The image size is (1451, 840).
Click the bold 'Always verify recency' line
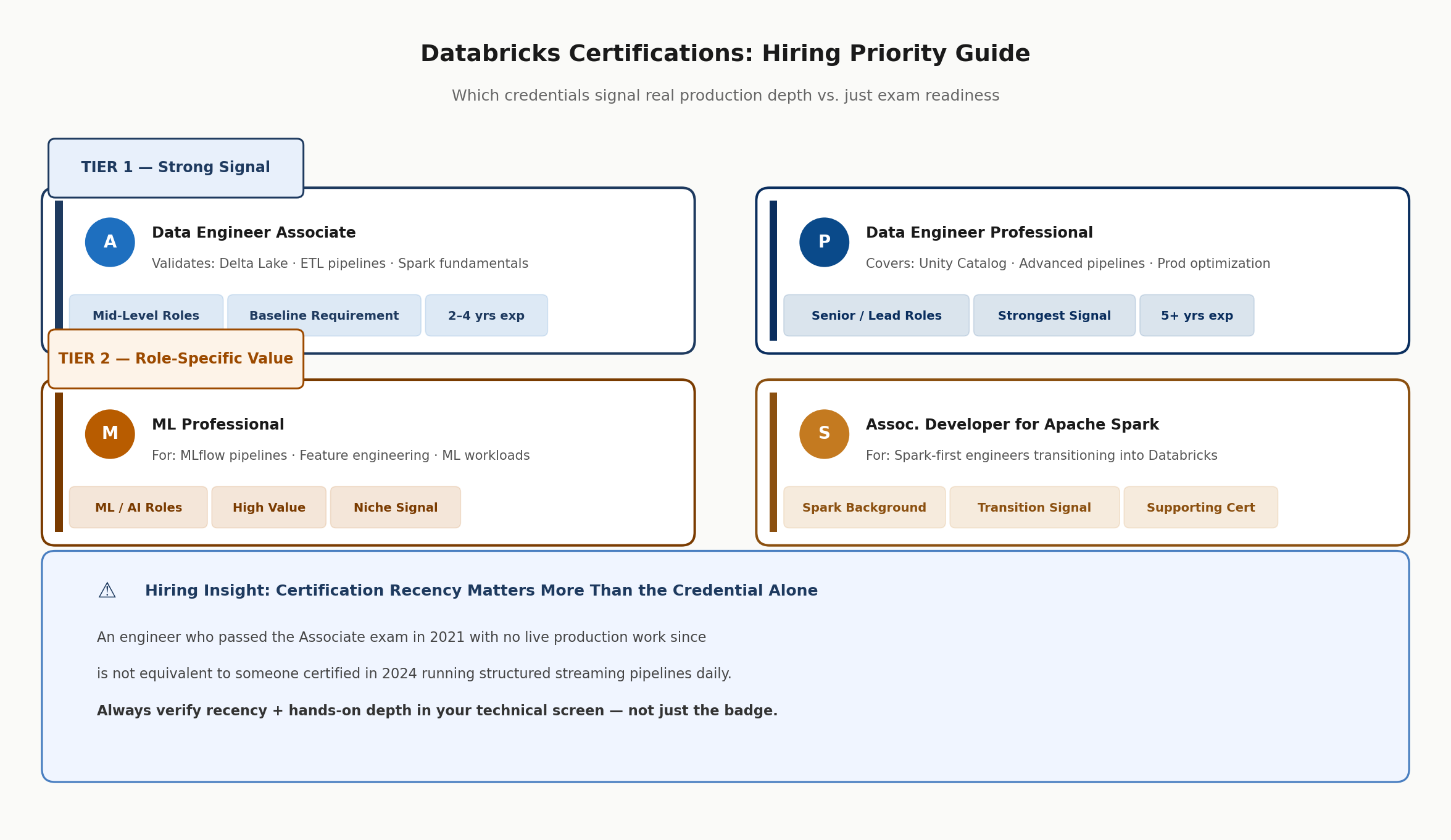point(437,710)
